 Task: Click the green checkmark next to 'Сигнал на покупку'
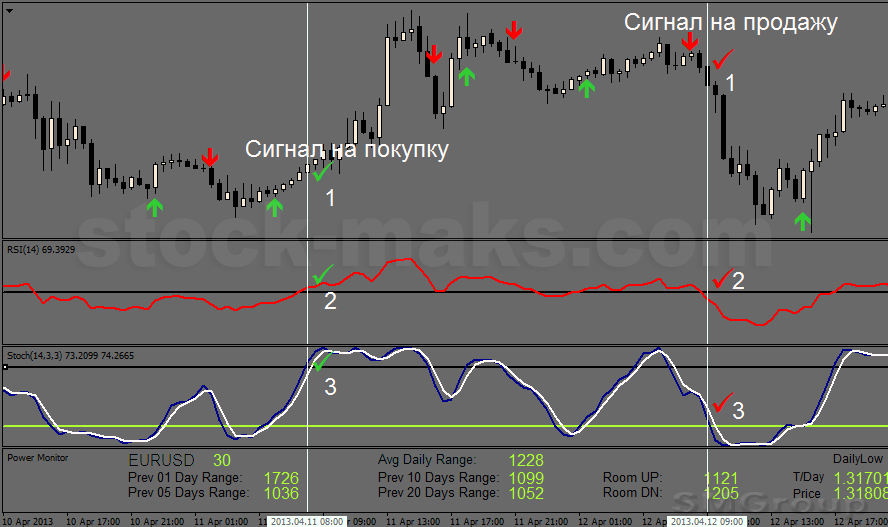[321, 171]
